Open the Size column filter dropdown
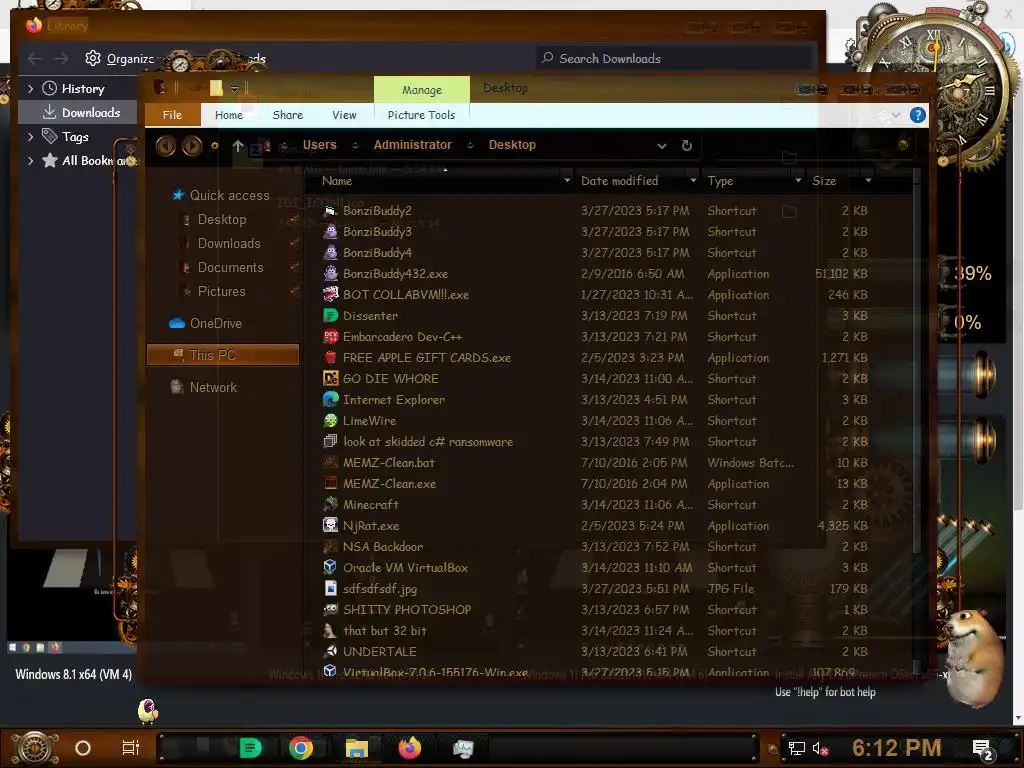Viewport: 1024px width, 768px height. click(x=868, y=181)
